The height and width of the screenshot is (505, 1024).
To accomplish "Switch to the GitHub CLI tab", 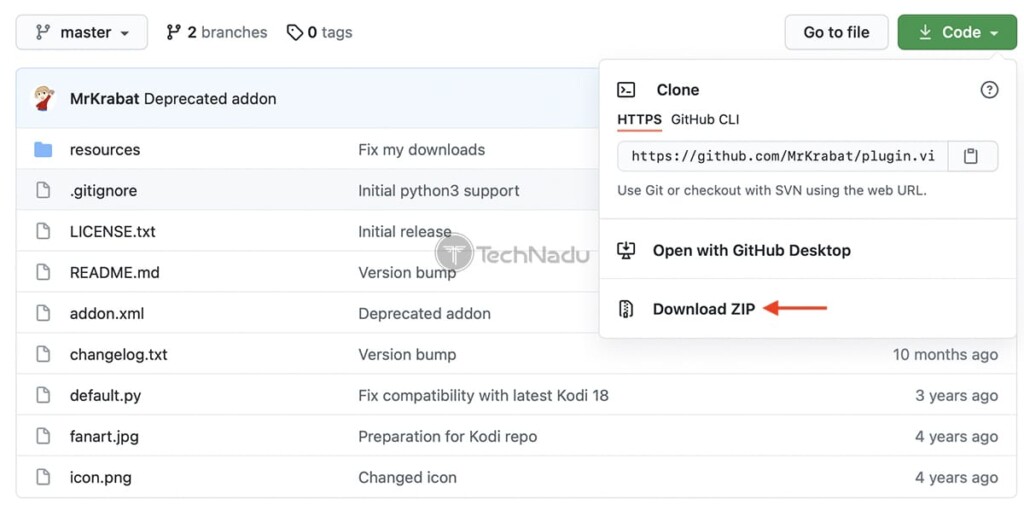I will coord(705,120).
